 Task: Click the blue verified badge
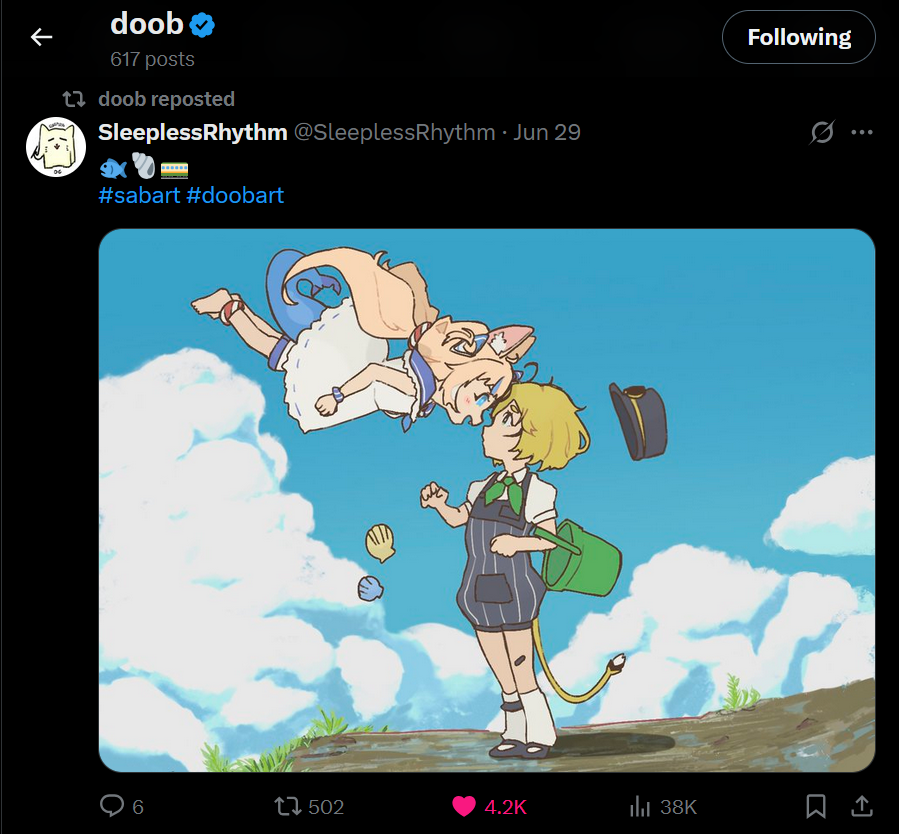(203, 25)
